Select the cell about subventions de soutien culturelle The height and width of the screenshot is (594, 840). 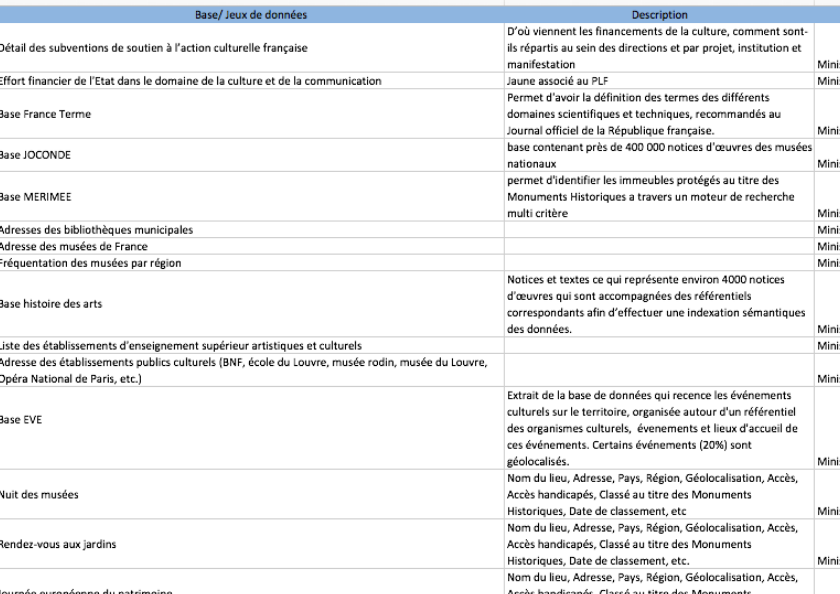153,47
